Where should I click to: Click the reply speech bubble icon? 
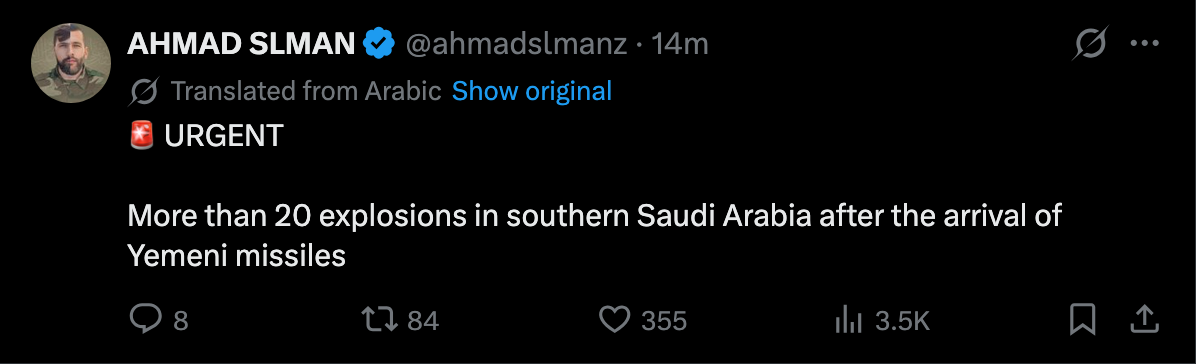coord(145,319)
